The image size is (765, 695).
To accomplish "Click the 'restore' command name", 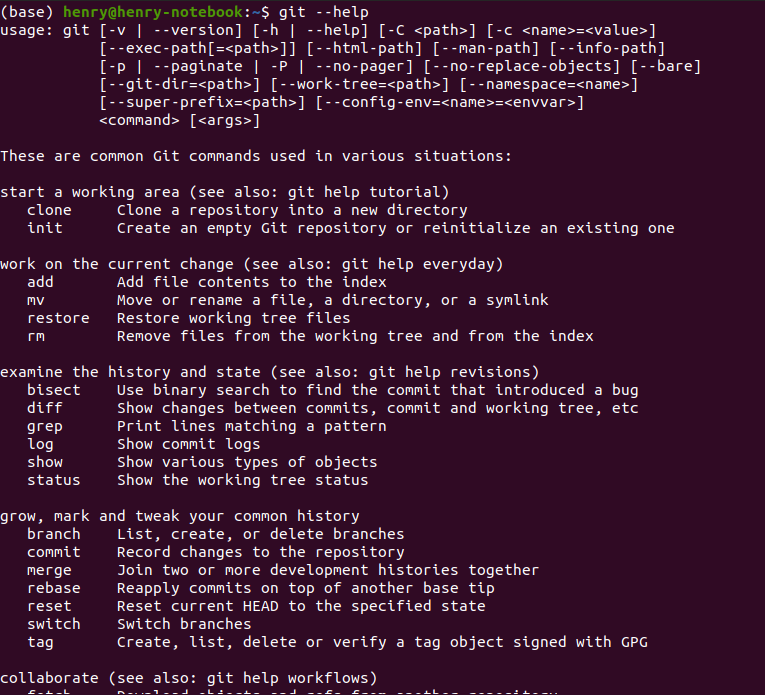I will click(x=58, y=318).
